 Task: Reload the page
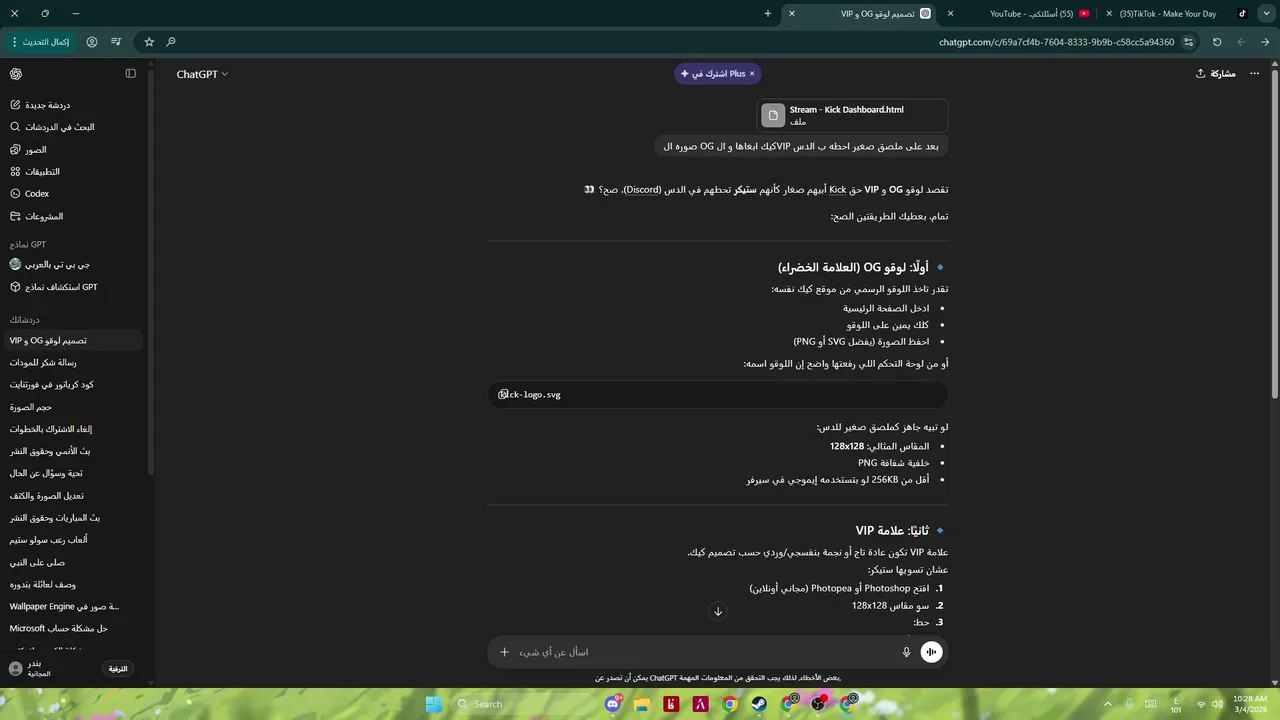point(1217,42)
